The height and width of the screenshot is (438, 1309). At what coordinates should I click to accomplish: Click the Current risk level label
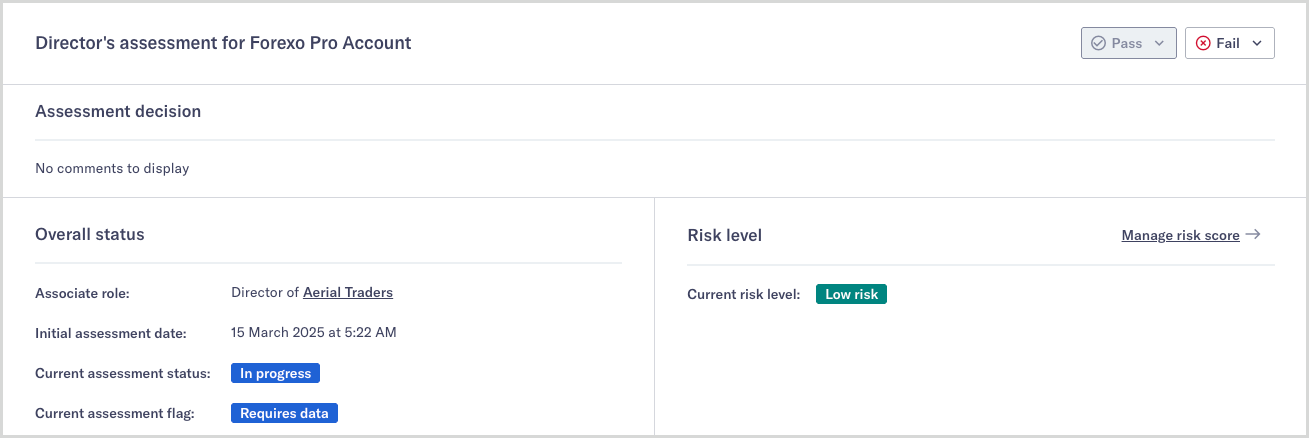[x=744, y=294]
